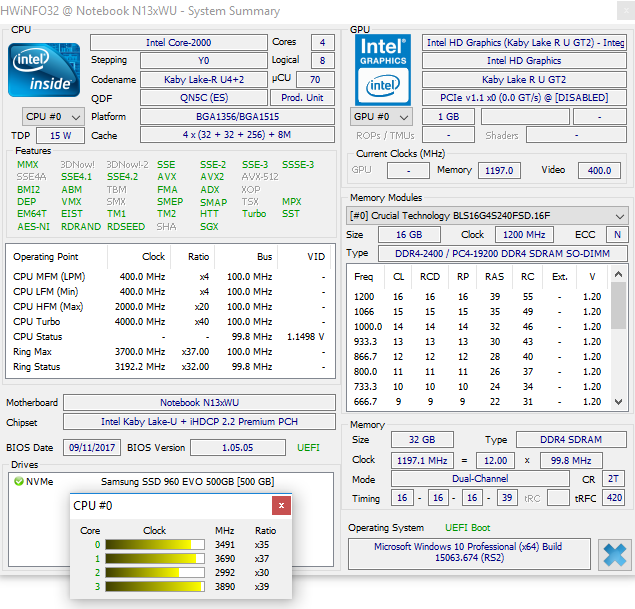Click the Core 0 clock bar

point(153,545)
